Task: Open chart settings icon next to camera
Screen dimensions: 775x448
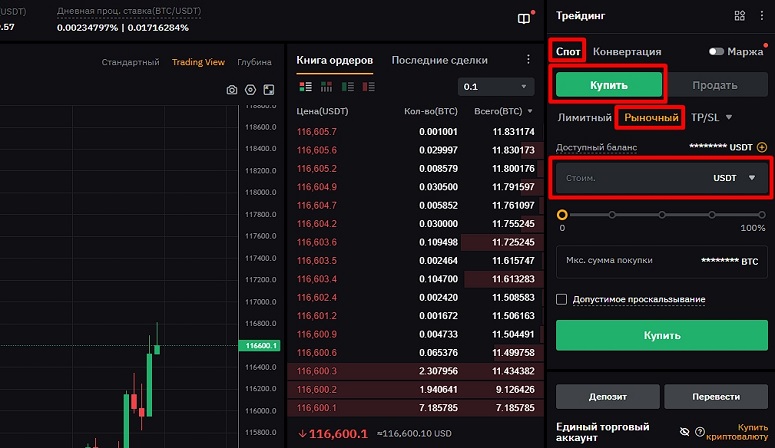Action: pos(251,90)
